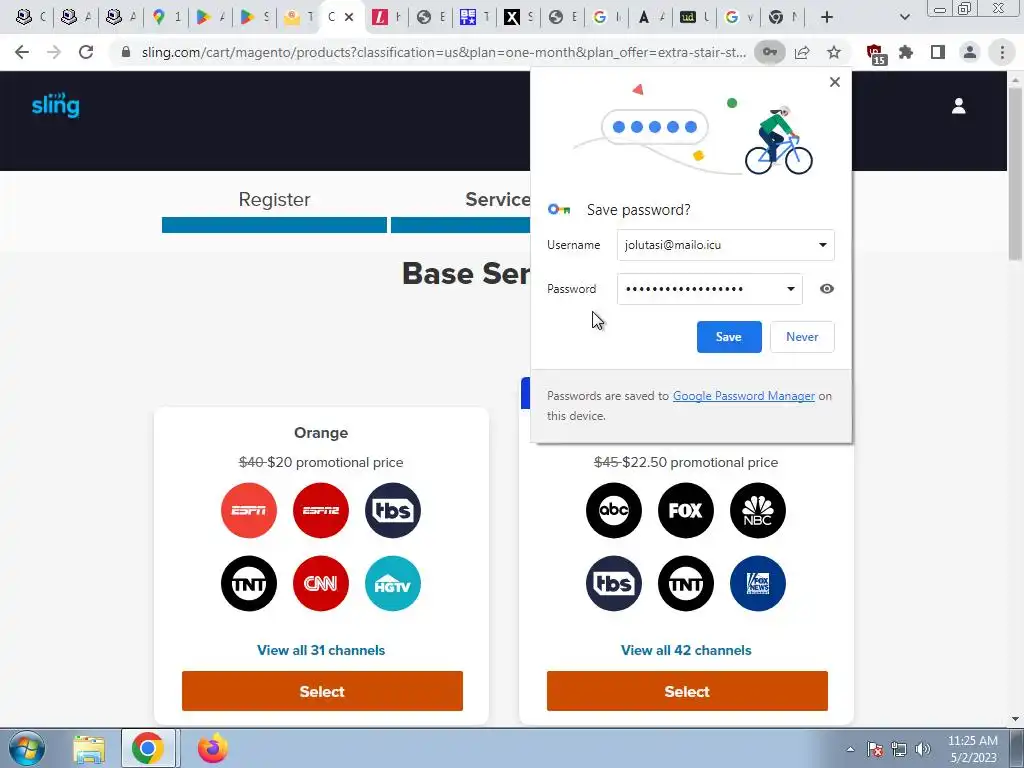
Task: Show the password with the eye icon
Action: pyautogui.click(x=827, y=289)
